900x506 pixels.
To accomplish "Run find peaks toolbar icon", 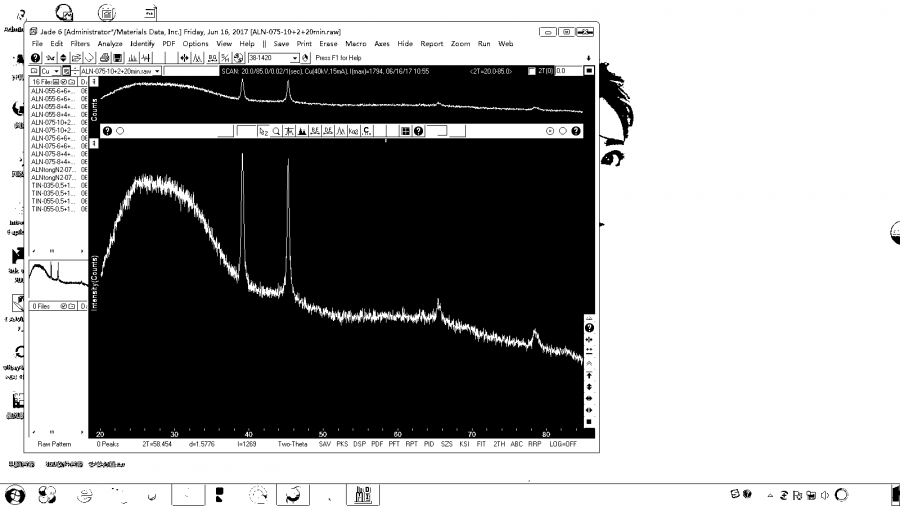I will pyautogui.click(x=133, y=58).
